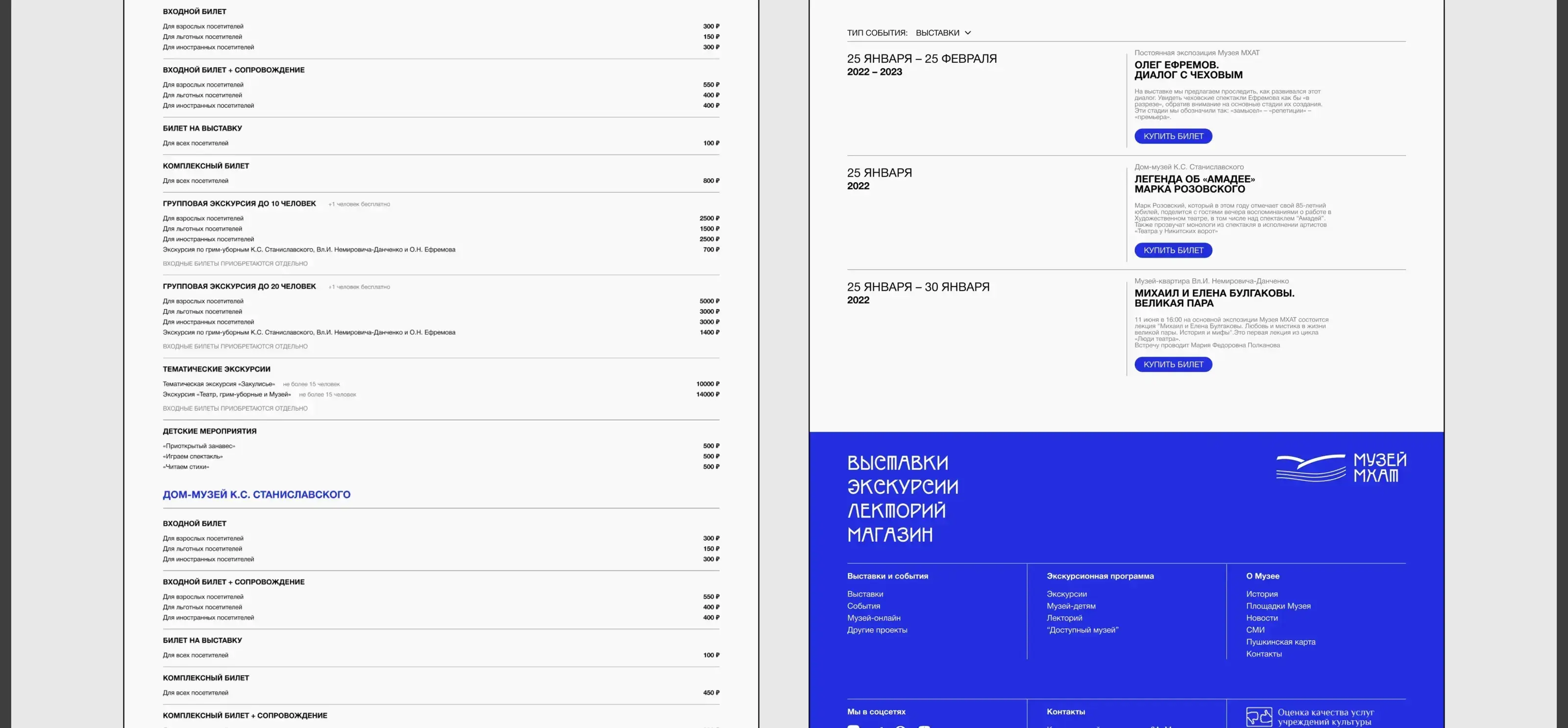Viewport: 1568px width, 728px height.
Task: Click the 450 ₽ комплексный билет price
Action: pyautogui.click(x=711, y=693)
